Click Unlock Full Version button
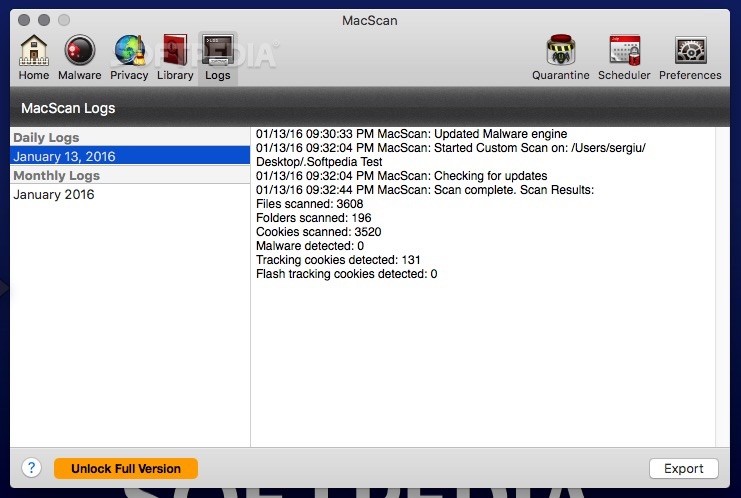The height and width of the screenshot is (498, 741). click(x=126, y=469)
